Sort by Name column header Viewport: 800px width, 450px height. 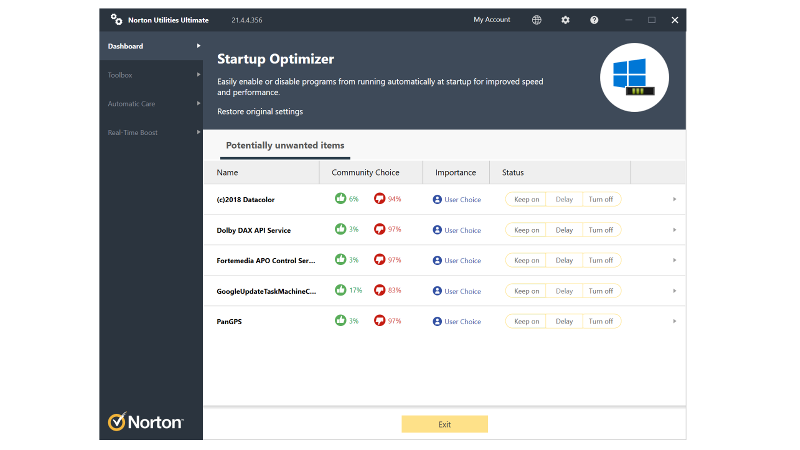tap(262, 172)
